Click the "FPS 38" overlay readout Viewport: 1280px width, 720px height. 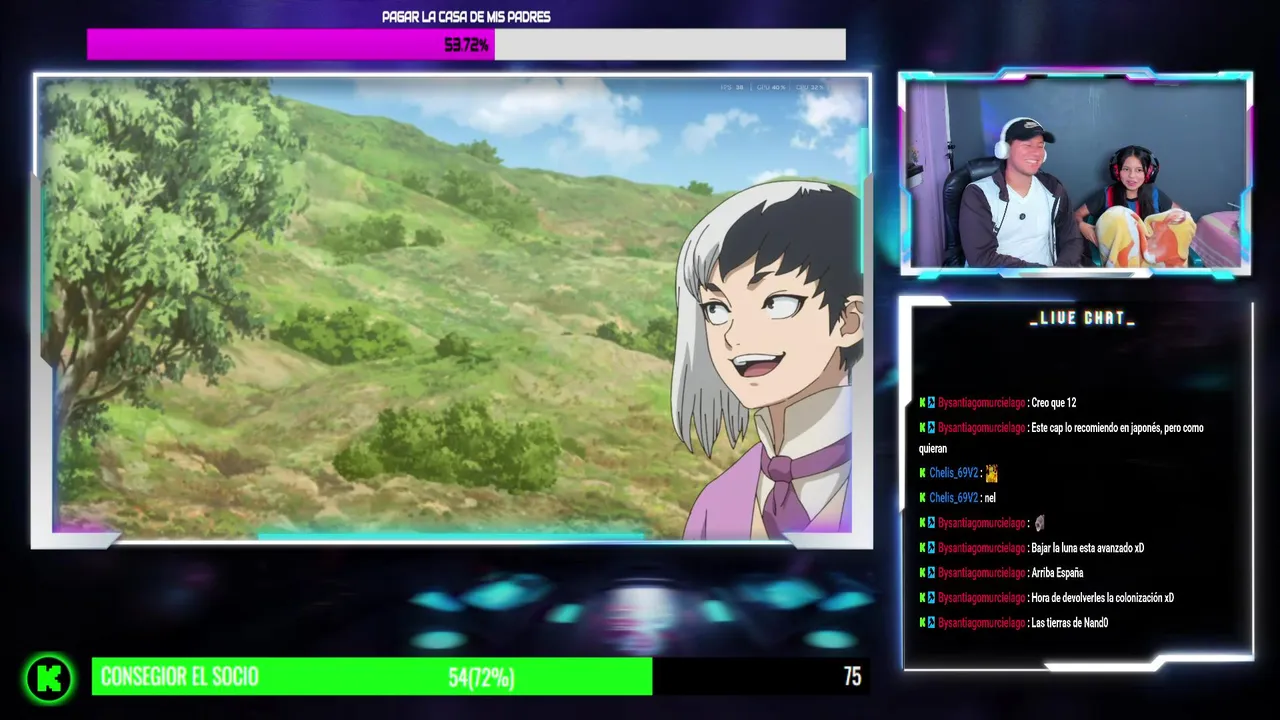(x=732, y=88)
